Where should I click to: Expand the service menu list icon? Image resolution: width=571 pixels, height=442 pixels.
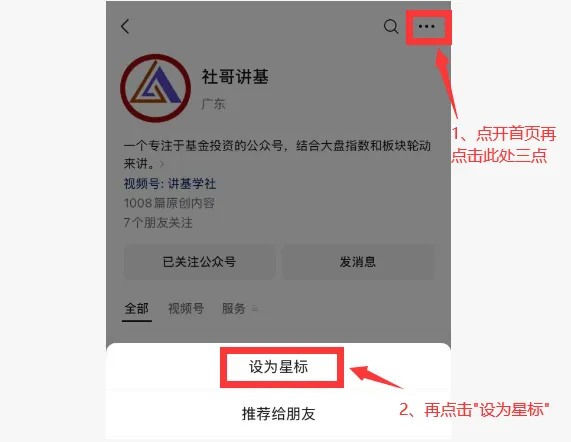coord(255,309)
